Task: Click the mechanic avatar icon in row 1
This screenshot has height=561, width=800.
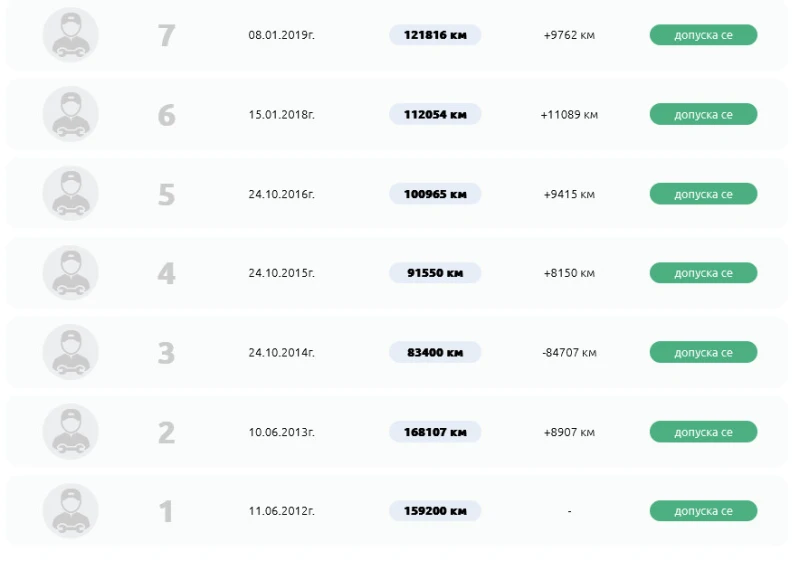Action: coord(71,511)
